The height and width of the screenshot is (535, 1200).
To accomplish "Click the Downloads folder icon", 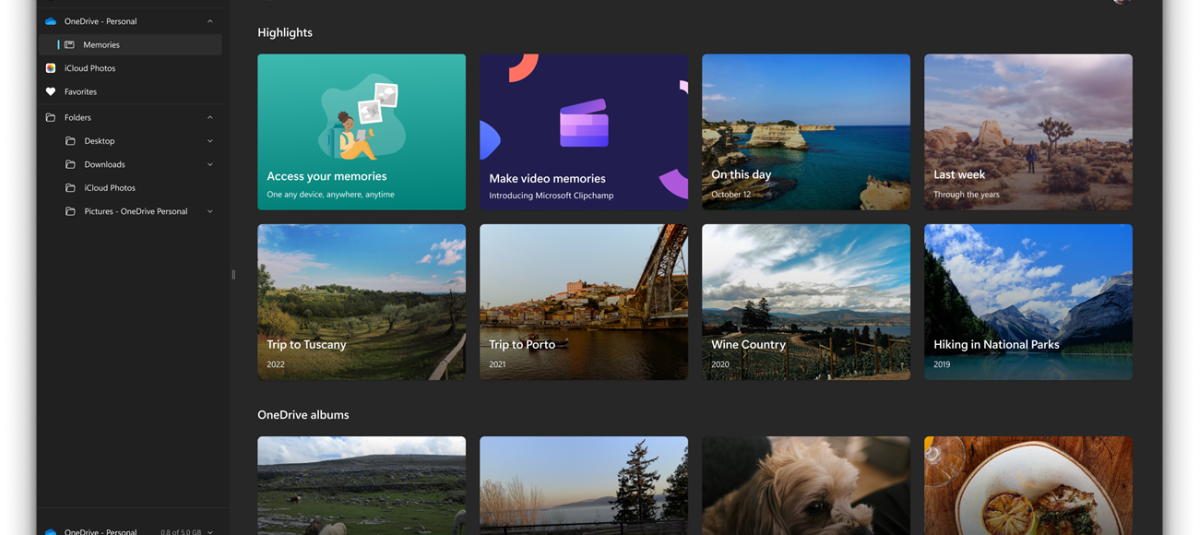I will 71,165.
